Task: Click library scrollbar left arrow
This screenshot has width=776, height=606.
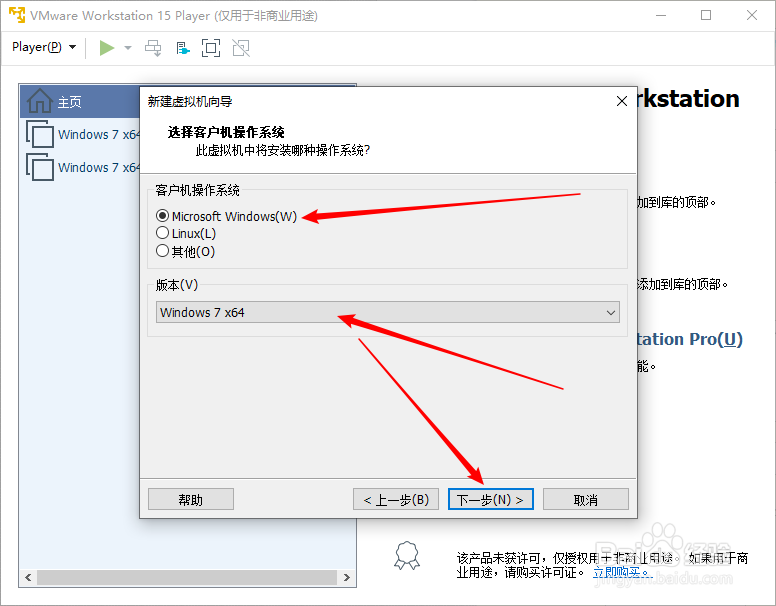Action: pyautogui.click(x=28, y=577)
